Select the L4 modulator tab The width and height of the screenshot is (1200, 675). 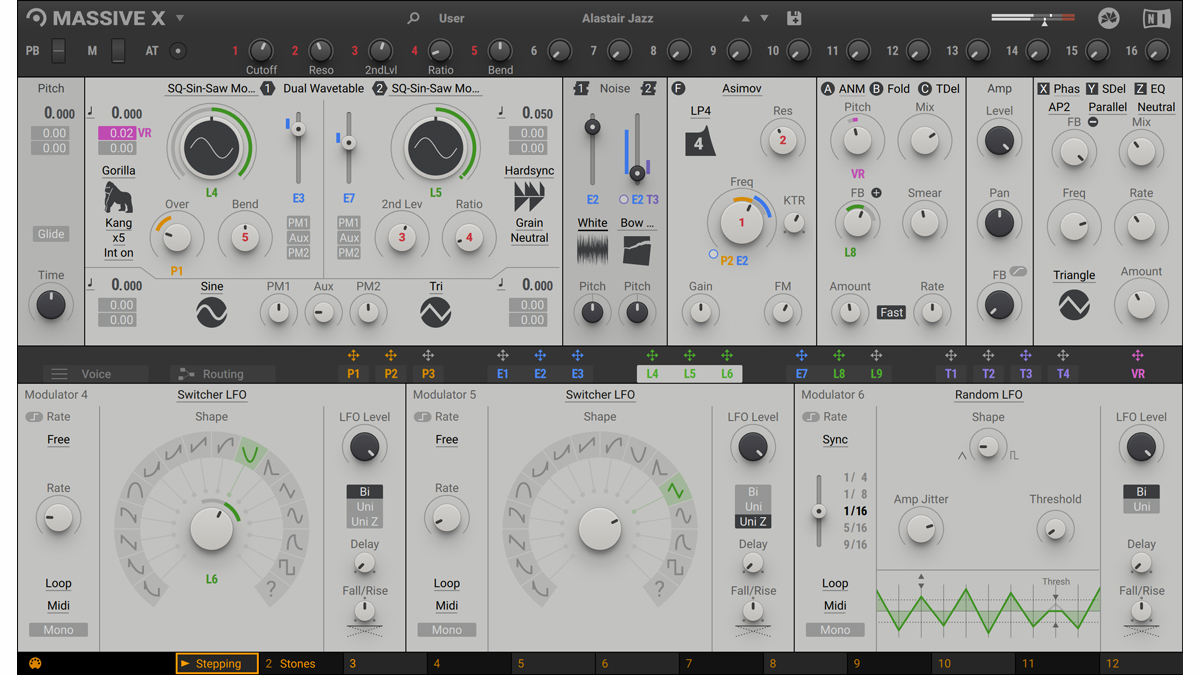click(652, 374)
